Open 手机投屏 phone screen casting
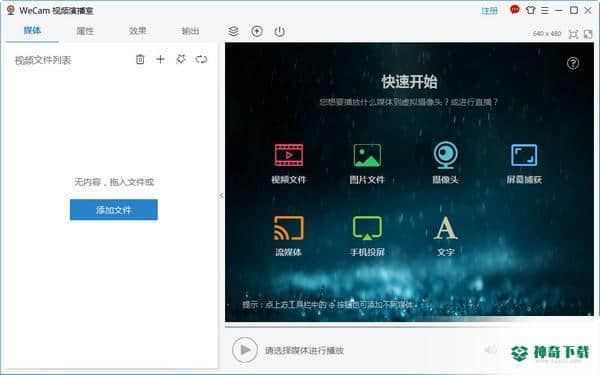This screenshot has height=375, width=600. [x=367, y=236]
